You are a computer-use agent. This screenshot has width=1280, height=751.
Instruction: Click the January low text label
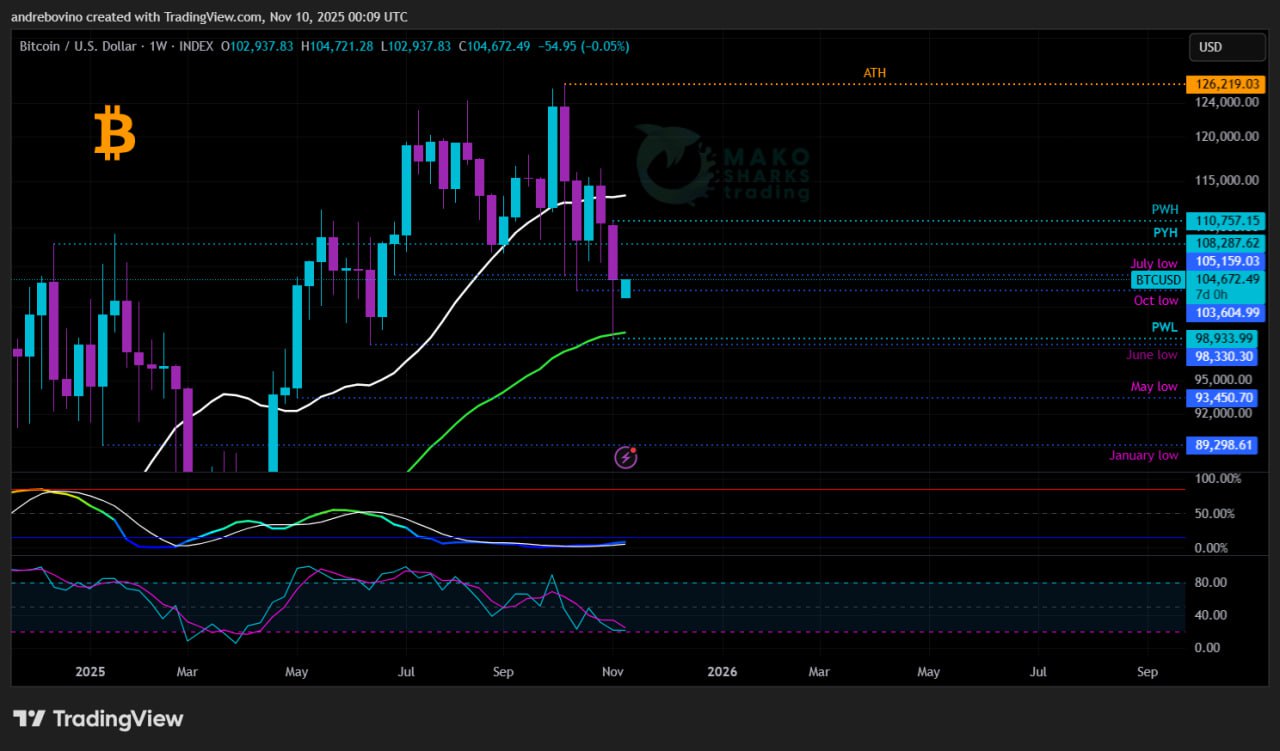pos(1143,455)
